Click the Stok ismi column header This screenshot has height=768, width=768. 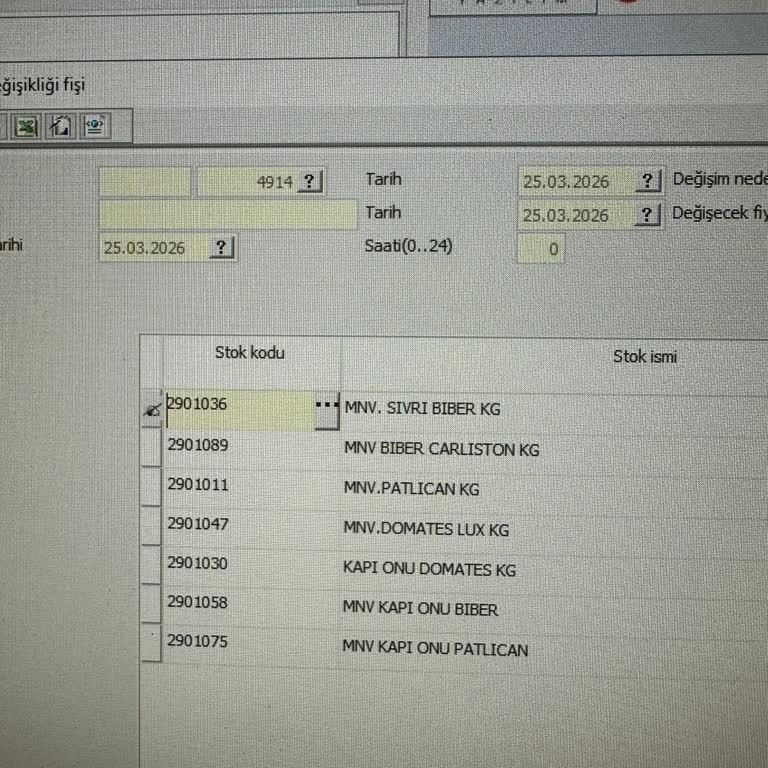[645, 357]
